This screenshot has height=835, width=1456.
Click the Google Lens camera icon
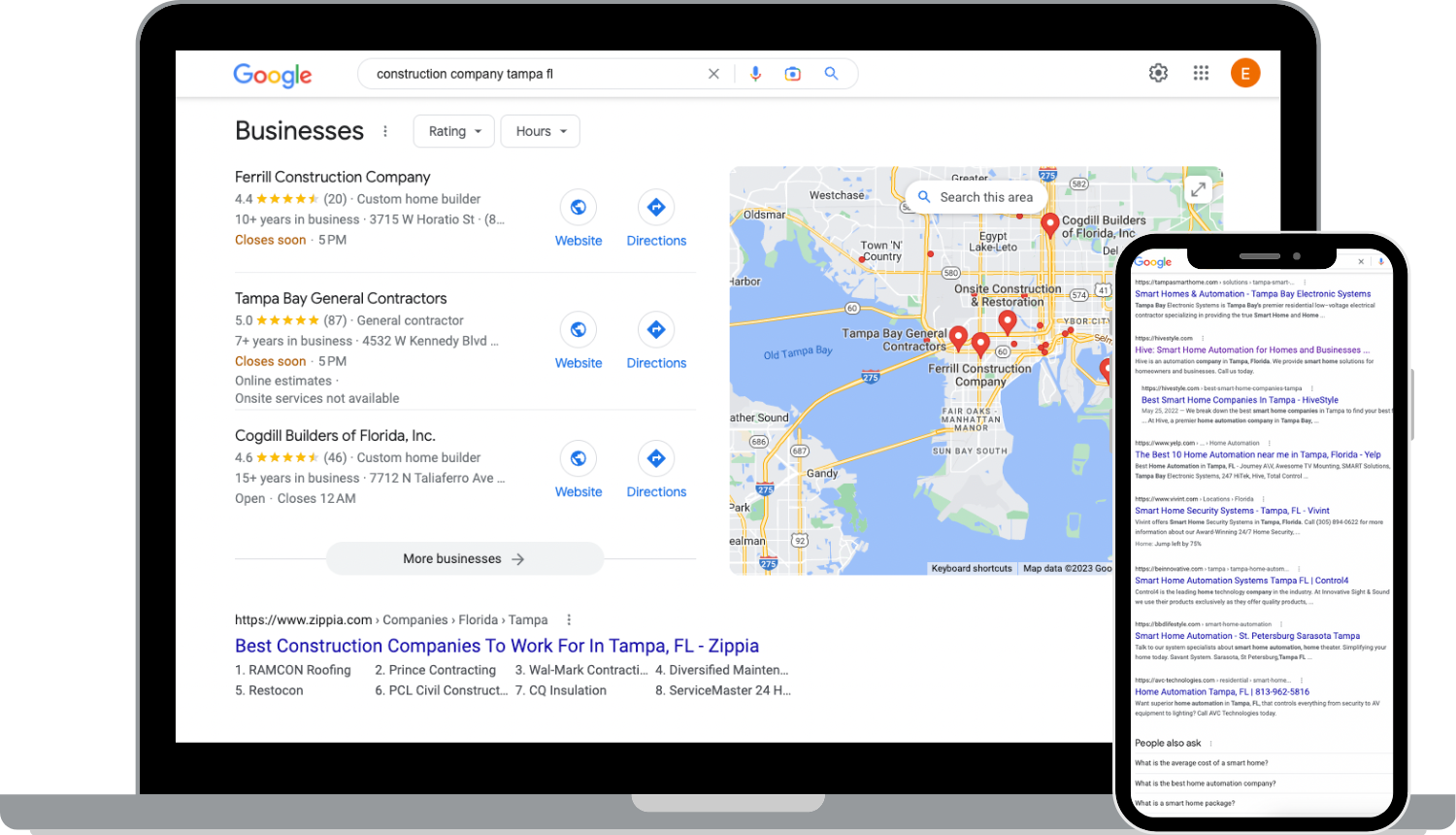[793, 74]
